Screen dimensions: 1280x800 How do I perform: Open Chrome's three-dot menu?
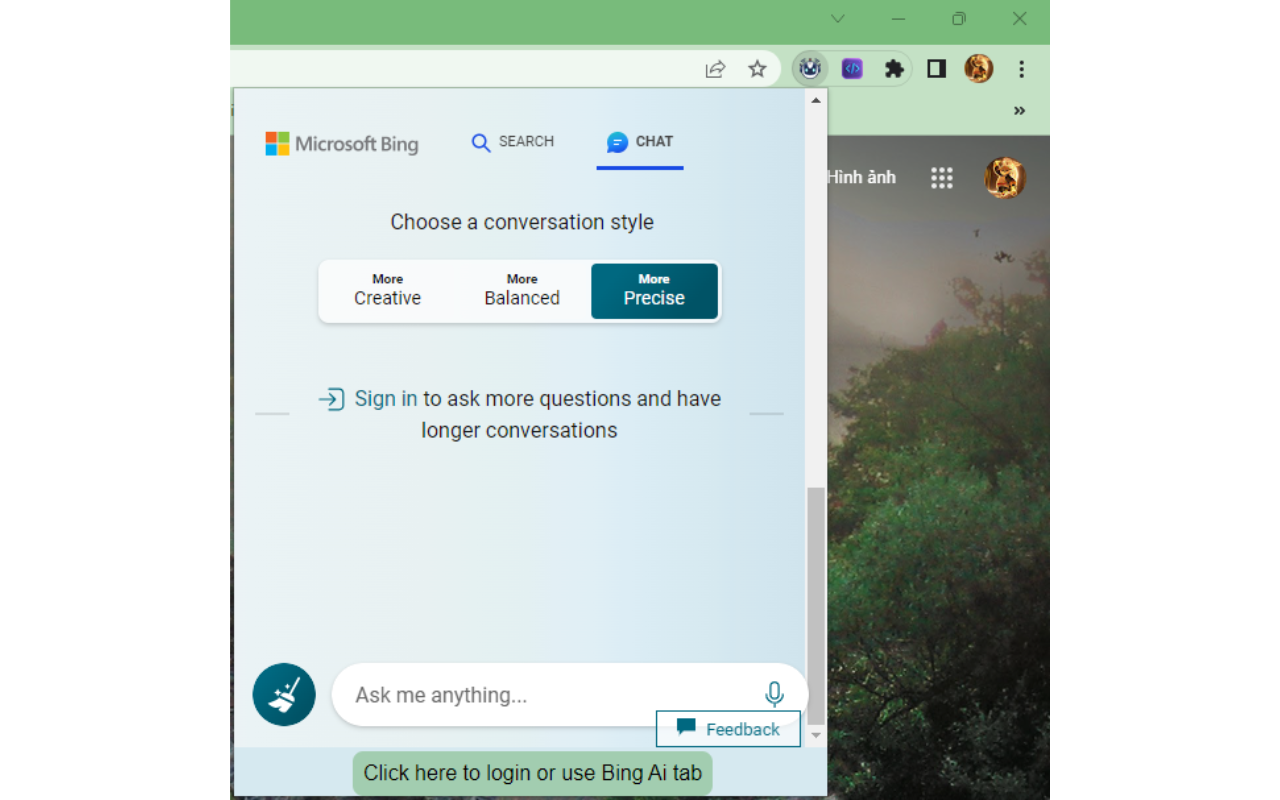[x=1021, y=68]
